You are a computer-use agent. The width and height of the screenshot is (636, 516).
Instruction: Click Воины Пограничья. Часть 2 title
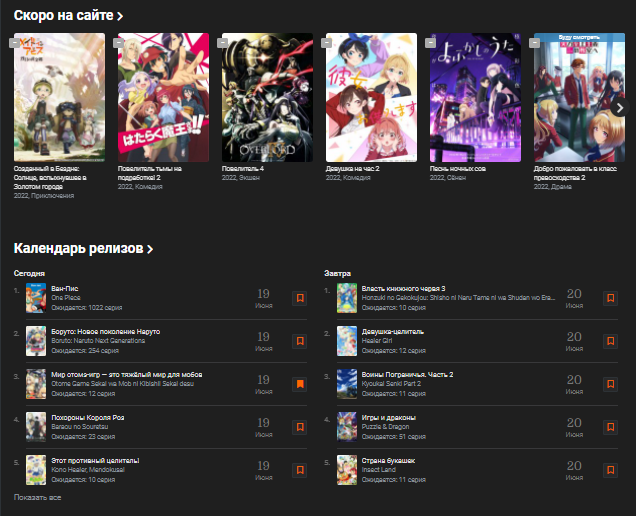(x=408, y=374)
